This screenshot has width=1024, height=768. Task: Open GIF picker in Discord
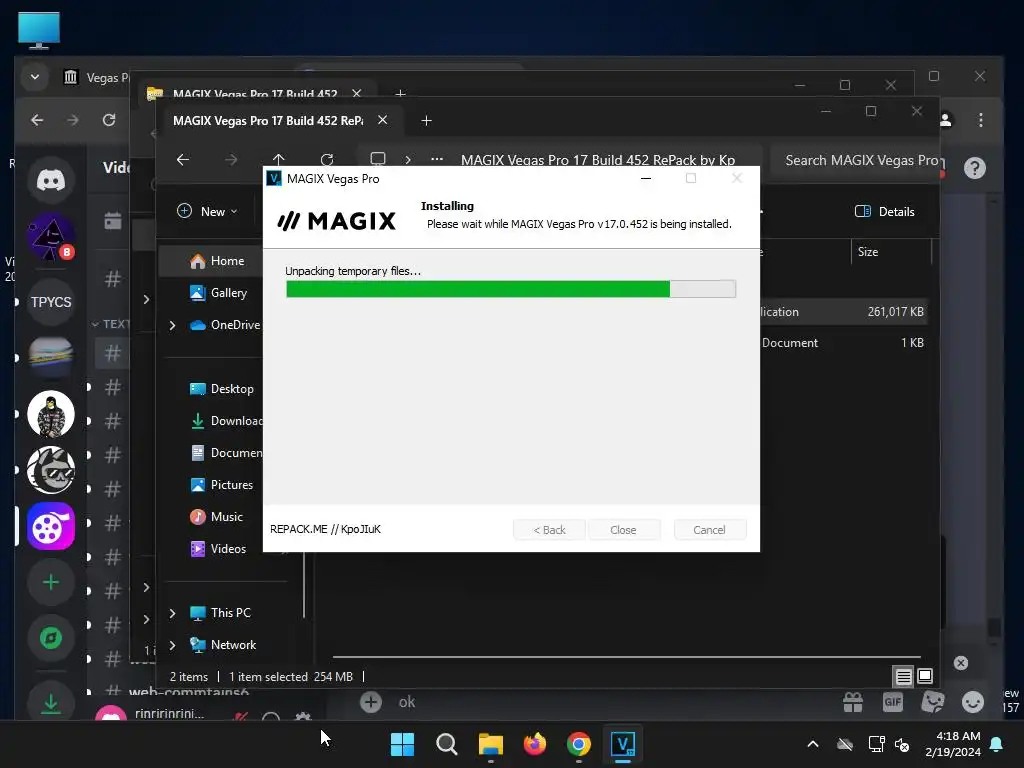coord(893,702)
